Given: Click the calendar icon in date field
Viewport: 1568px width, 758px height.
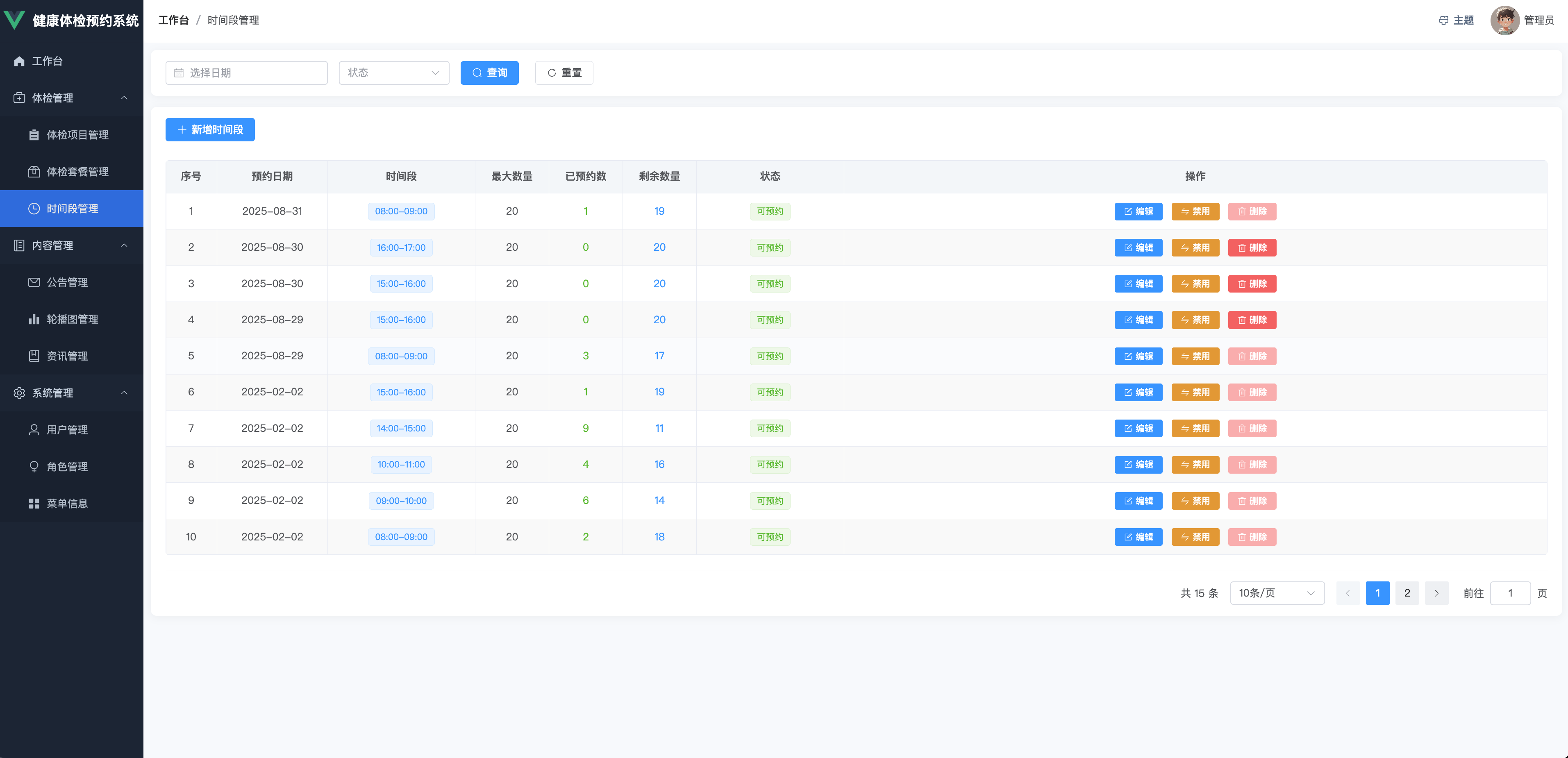Looking at the screenshot, I should (x=179, y=73).
